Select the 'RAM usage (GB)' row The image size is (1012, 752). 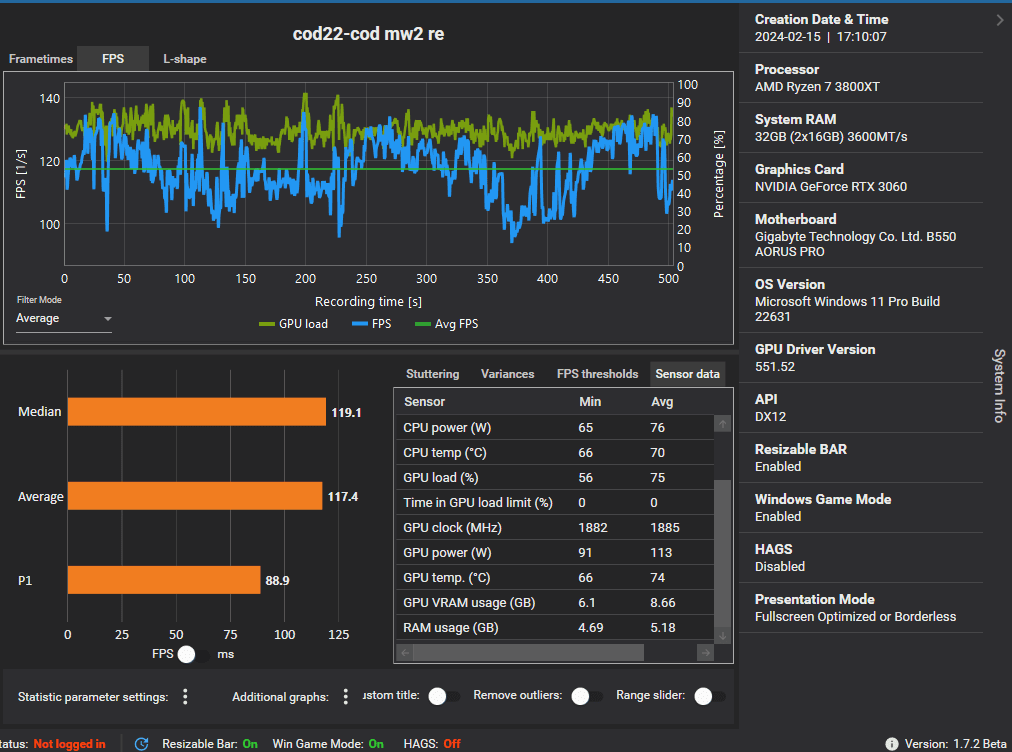pyautogui.click(x=555, y=627)
